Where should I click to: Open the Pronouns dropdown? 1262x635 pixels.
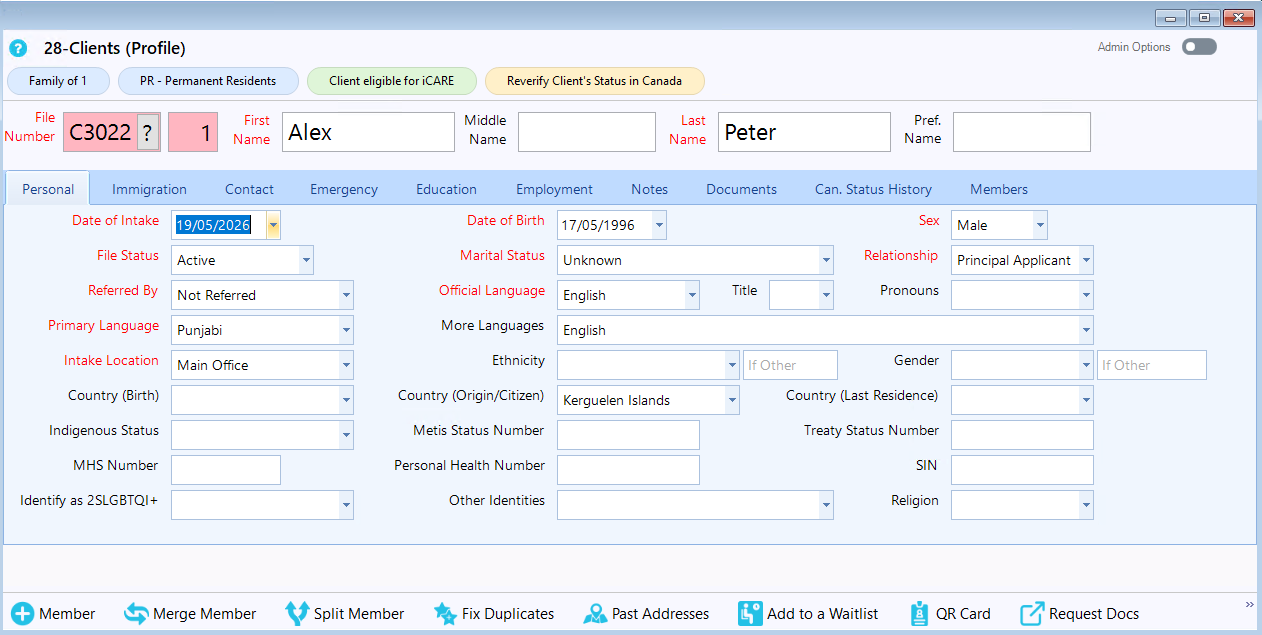[x=1086, y=295]
